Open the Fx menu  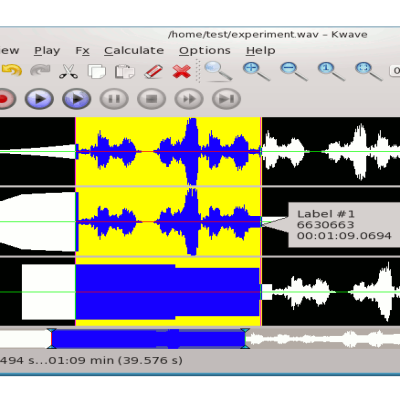pyautogui.click(x=82, y=50)
